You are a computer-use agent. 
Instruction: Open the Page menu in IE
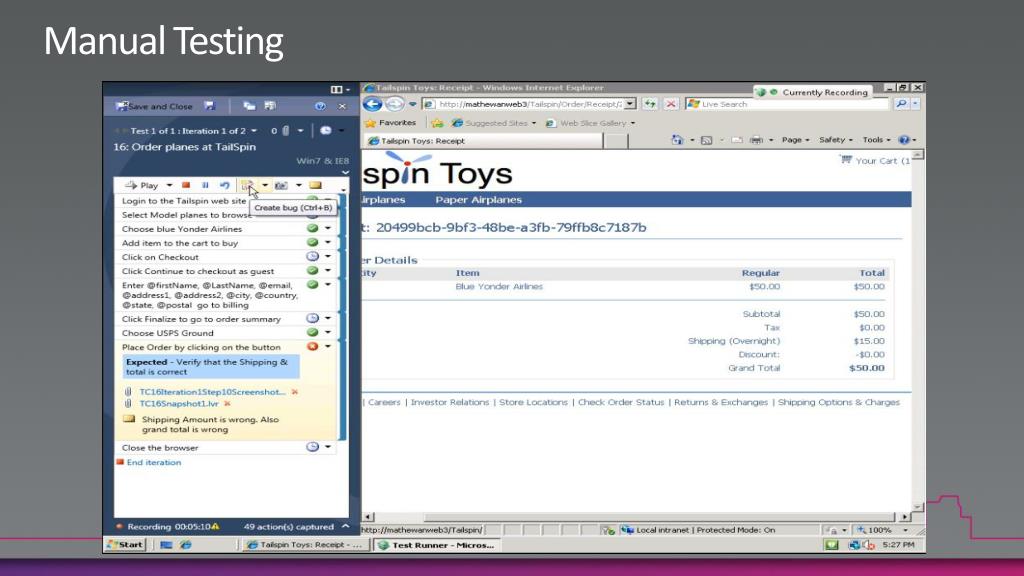click(795, 140)
